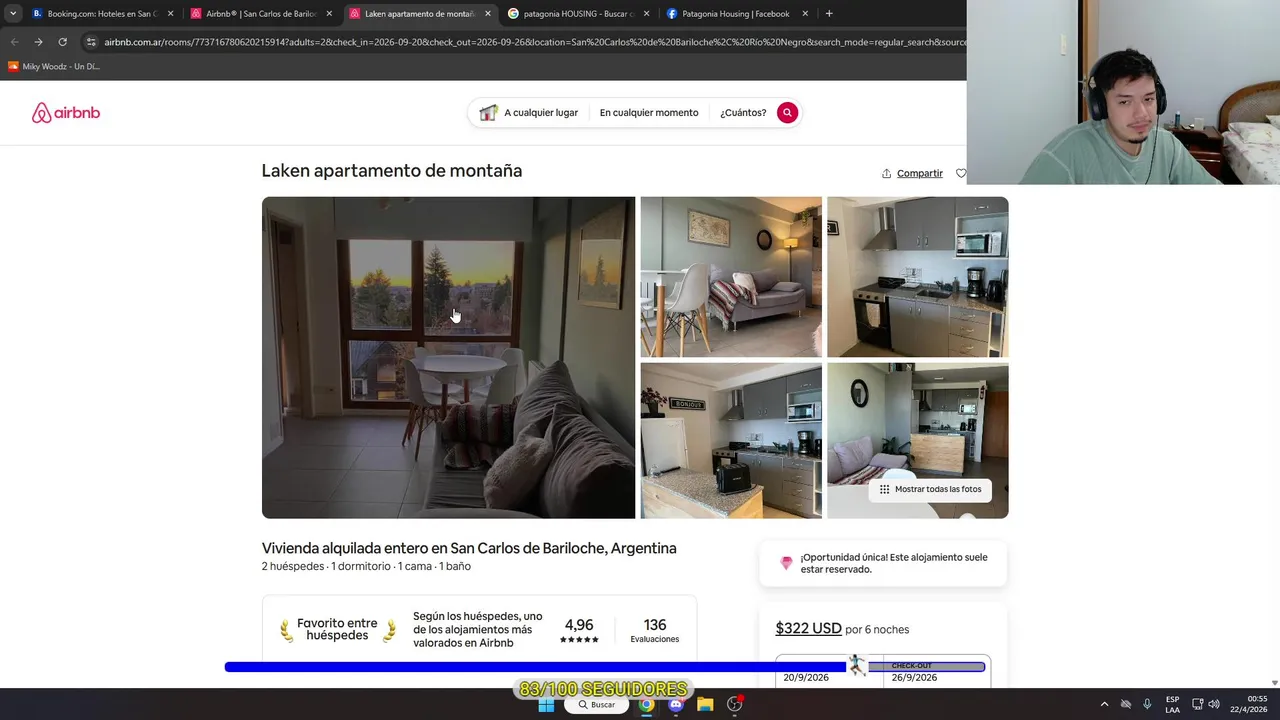Open the kitchen Bonjour sign photo
Screen dimensions: 1280x720
[731, 440]
